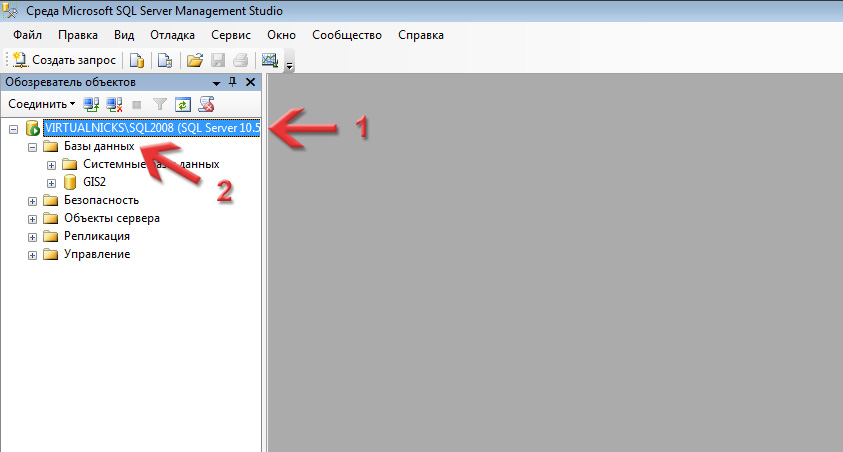Select the Базы данных tree item
This screenshot has height=452, width=843.
(x=99, y=146)
